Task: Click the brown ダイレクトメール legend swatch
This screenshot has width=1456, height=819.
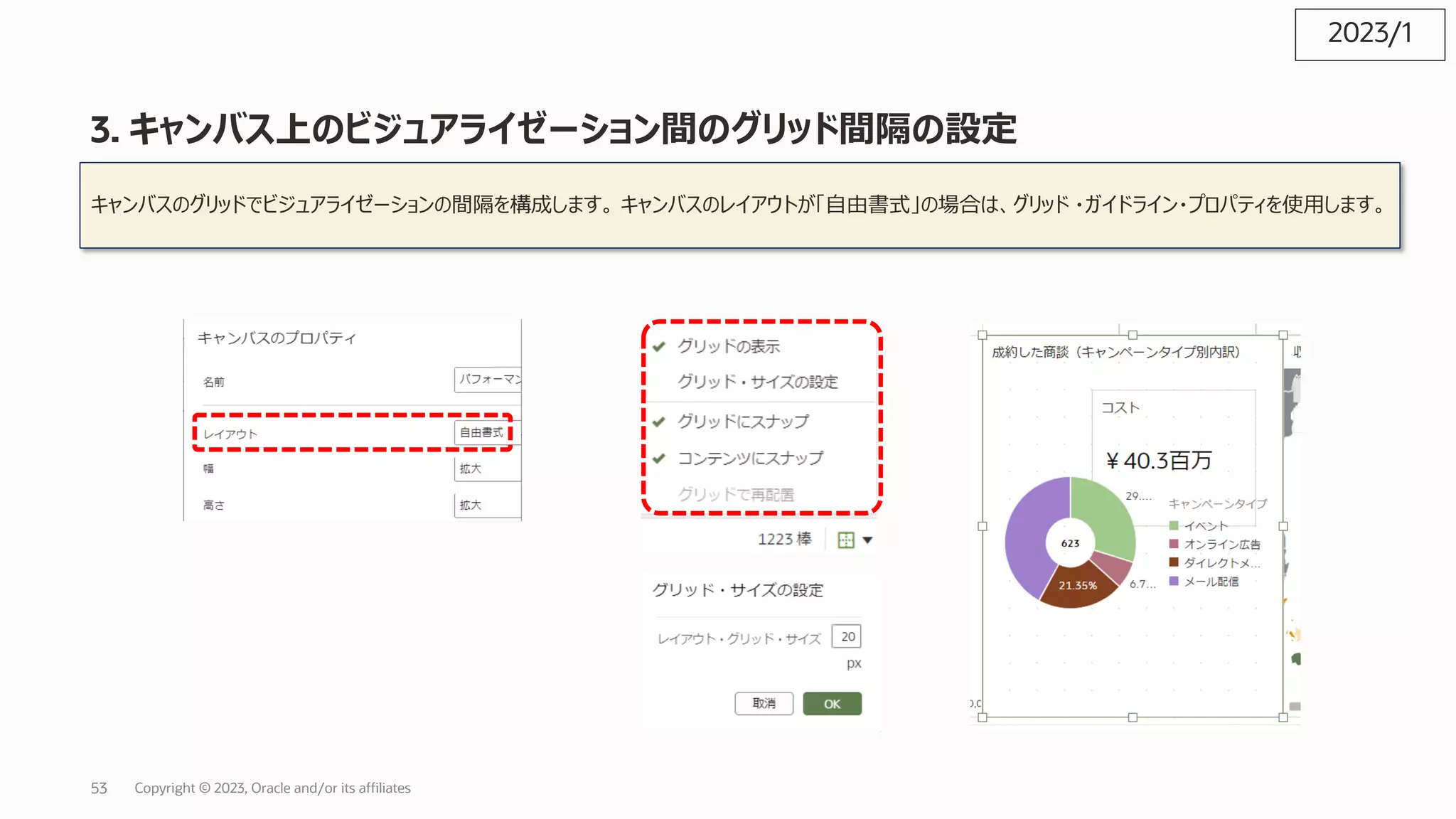Action: coord(1174,562)
